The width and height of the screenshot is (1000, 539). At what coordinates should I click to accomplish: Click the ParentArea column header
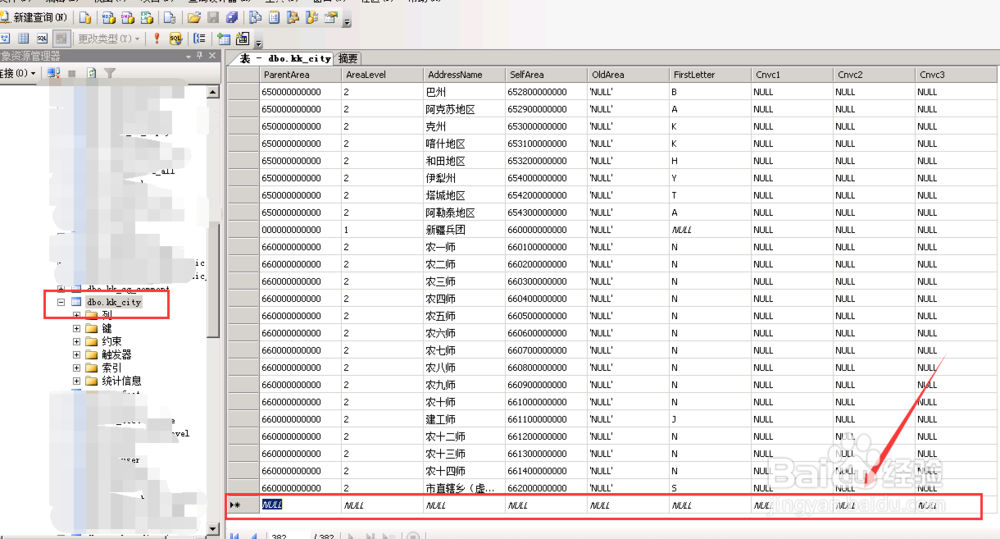300,75
